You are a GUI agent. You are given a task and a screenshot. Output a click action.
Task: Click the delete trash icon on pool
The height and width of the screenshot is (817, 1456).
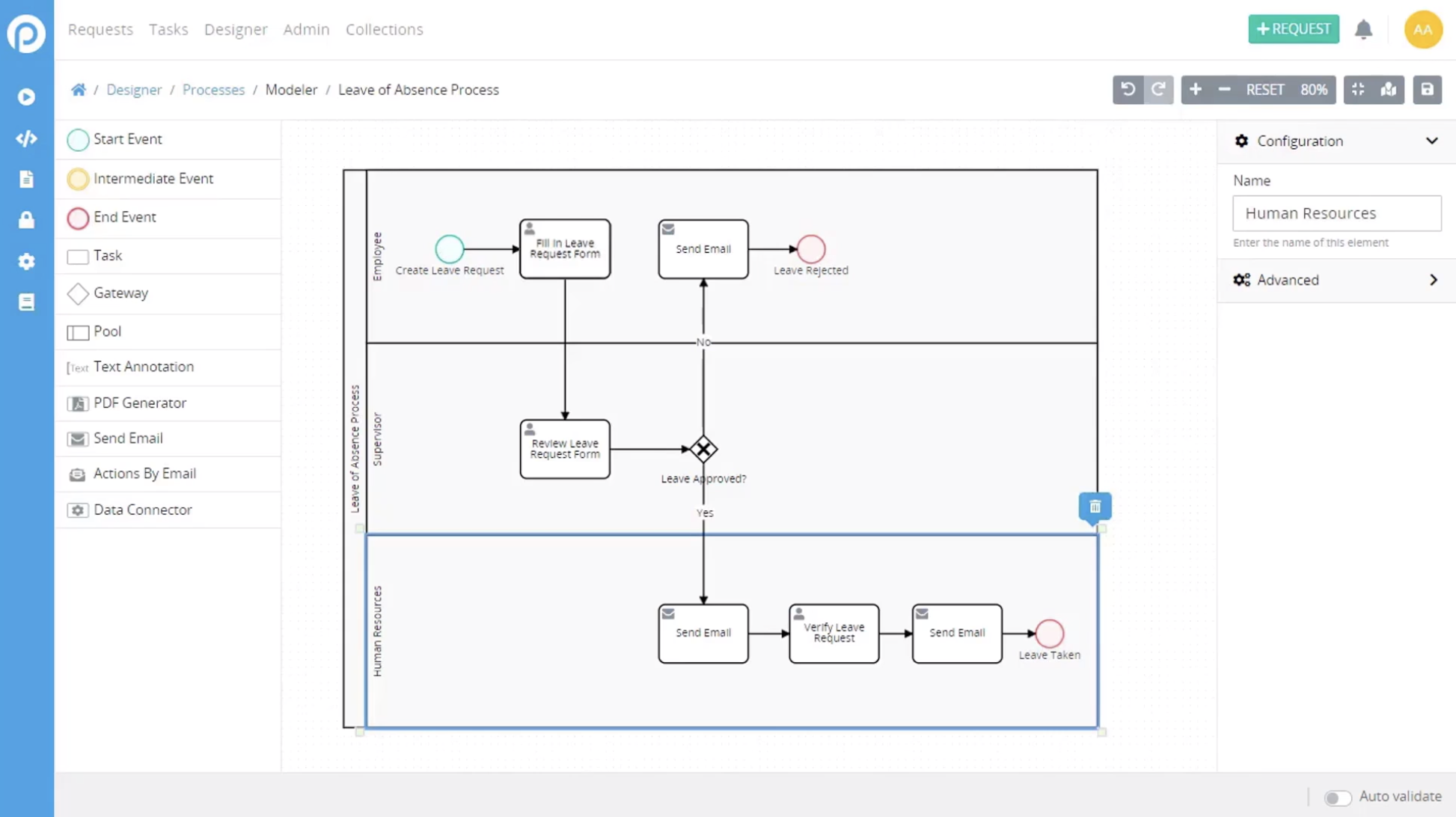[x=1095, y=506]
